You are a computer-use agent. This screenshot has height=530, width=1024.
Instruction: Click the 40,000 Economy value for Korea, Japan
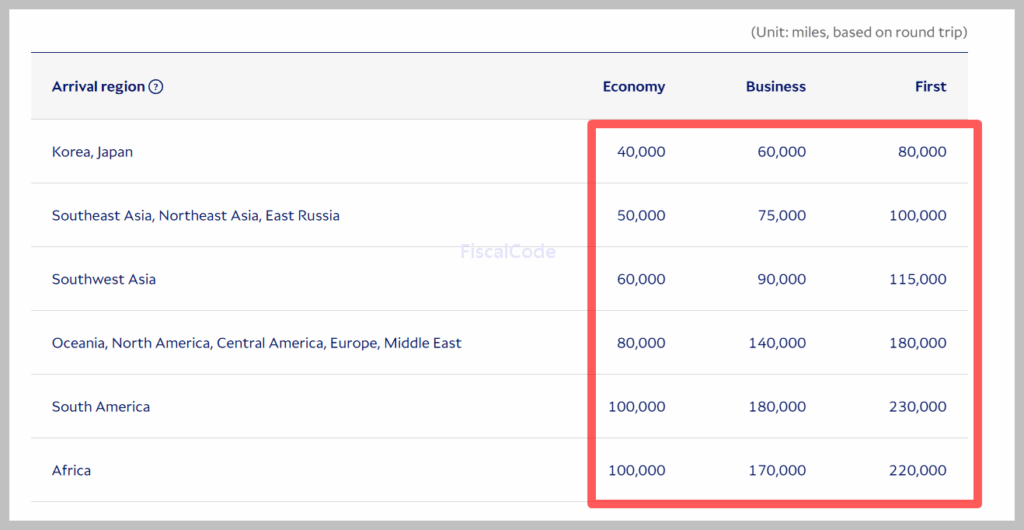click(641, 152)
